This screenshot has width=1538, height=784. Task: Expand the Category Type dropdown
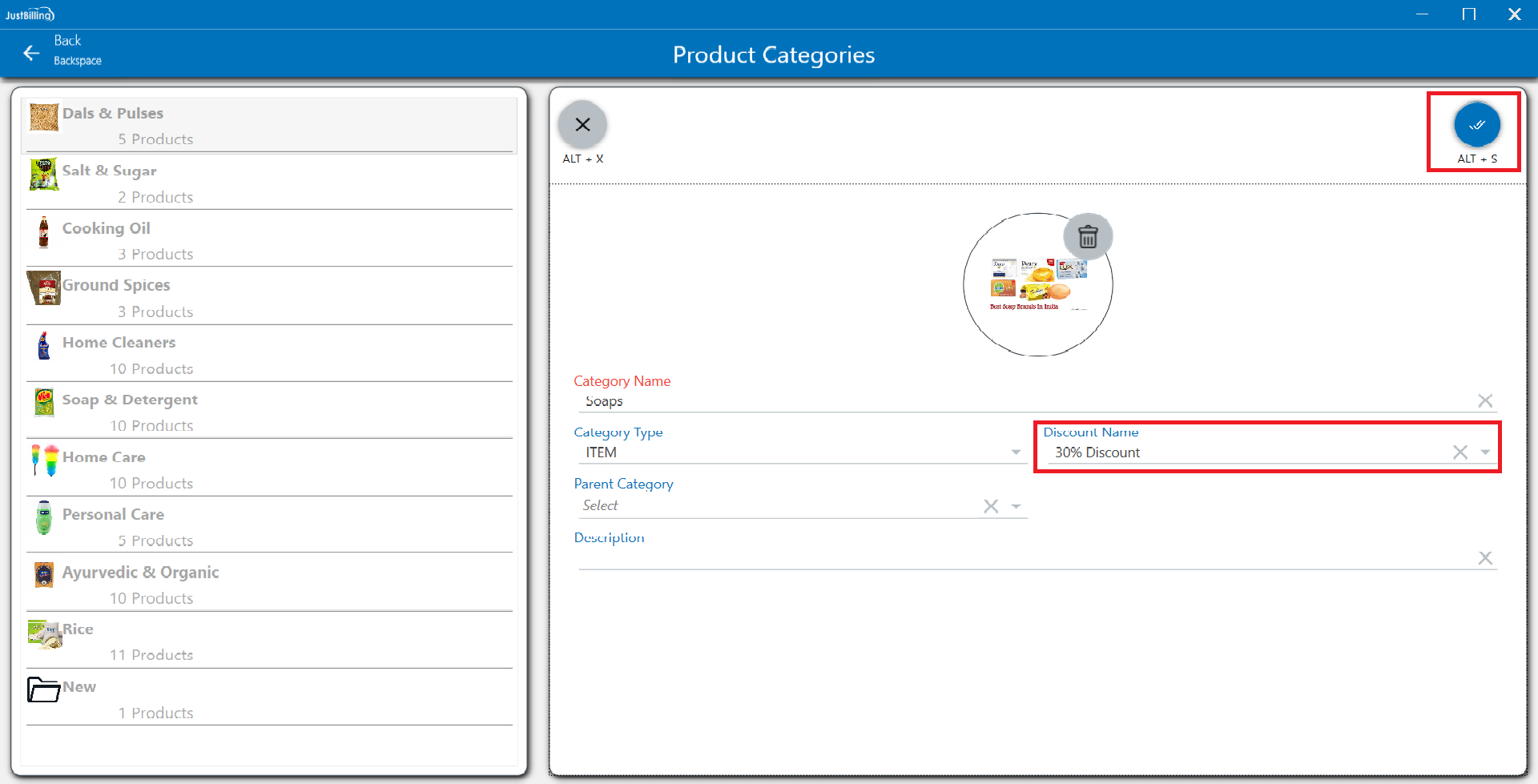(x=1016, y=452)
